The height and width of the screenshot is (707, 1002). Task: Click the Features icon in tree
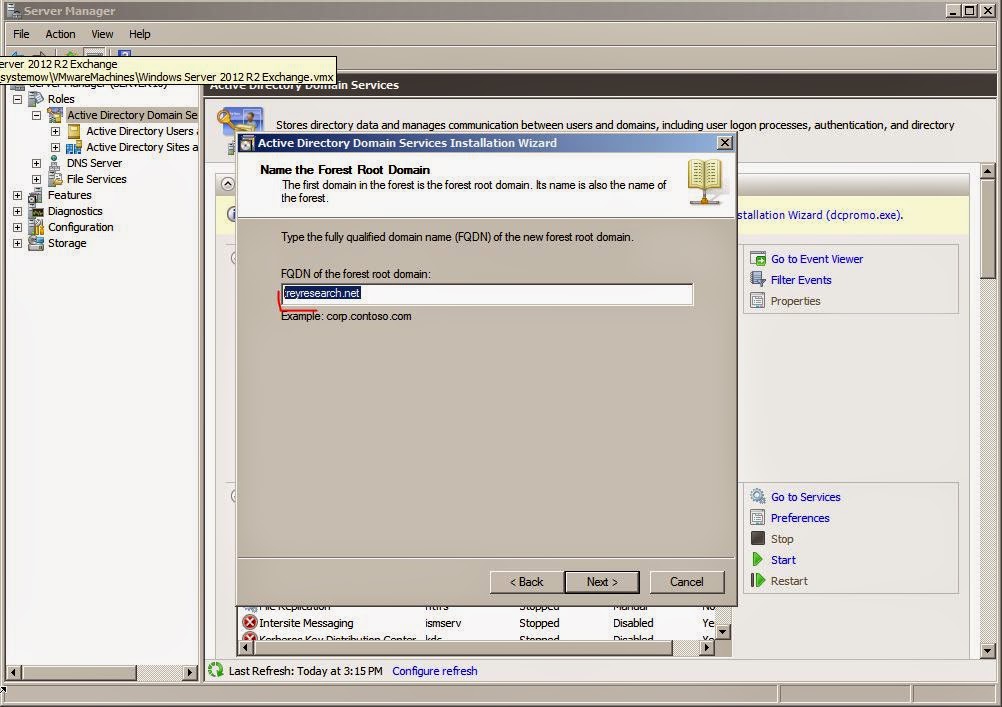[36, 195]
